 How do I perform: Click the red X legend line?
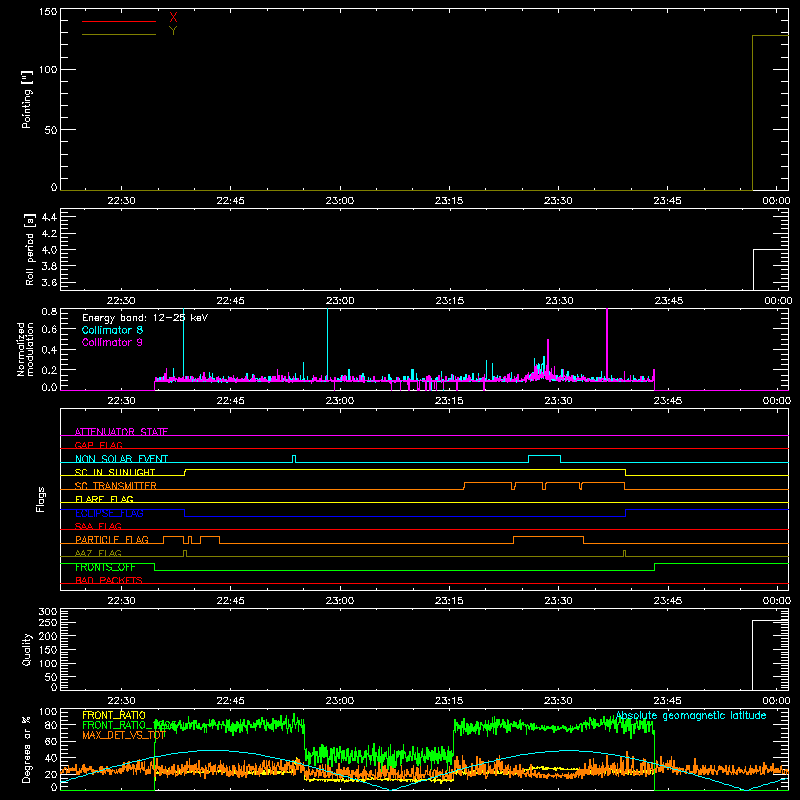[119, 21]
